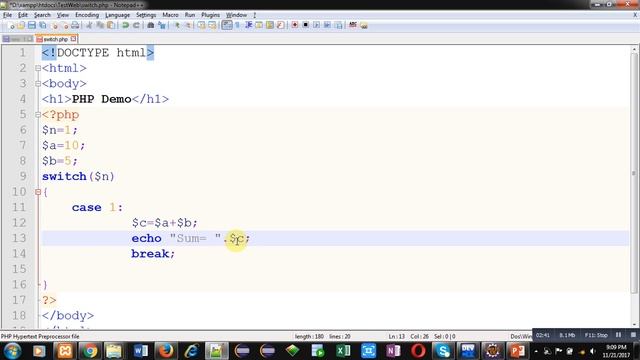Click the Document Map toolbar icon
Viewport: 640px width, 360px height.
270,25
